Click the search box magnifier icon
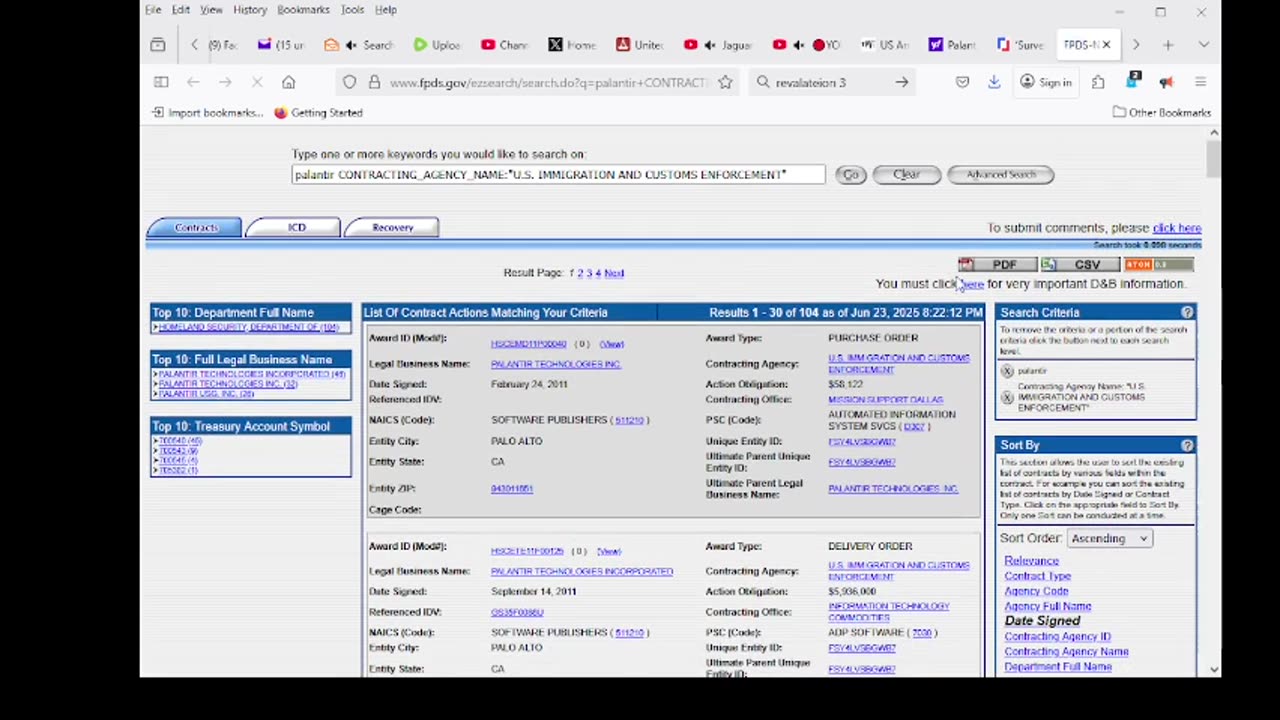Screen dimensions: 1280x720 (x=763, y=82)
